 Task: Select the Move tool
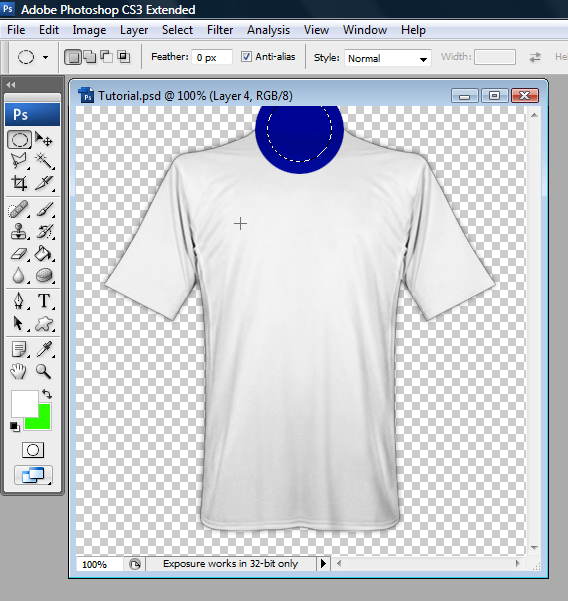coord(44,139)
